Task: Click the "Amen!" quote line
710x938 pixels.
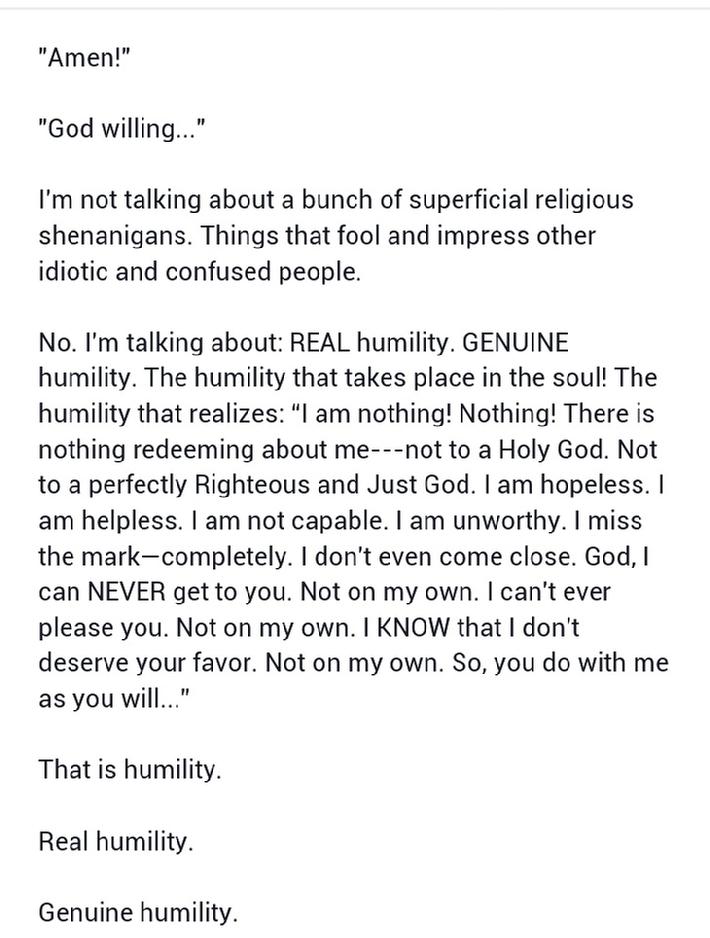Action: 84,58
